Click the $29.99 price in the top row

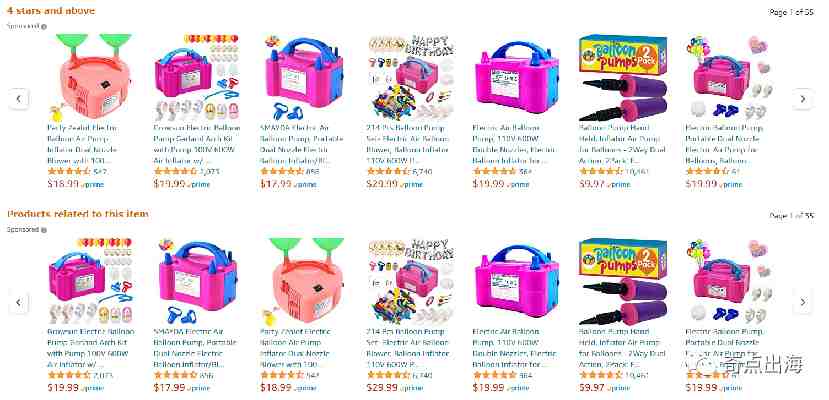coord(382,184)
